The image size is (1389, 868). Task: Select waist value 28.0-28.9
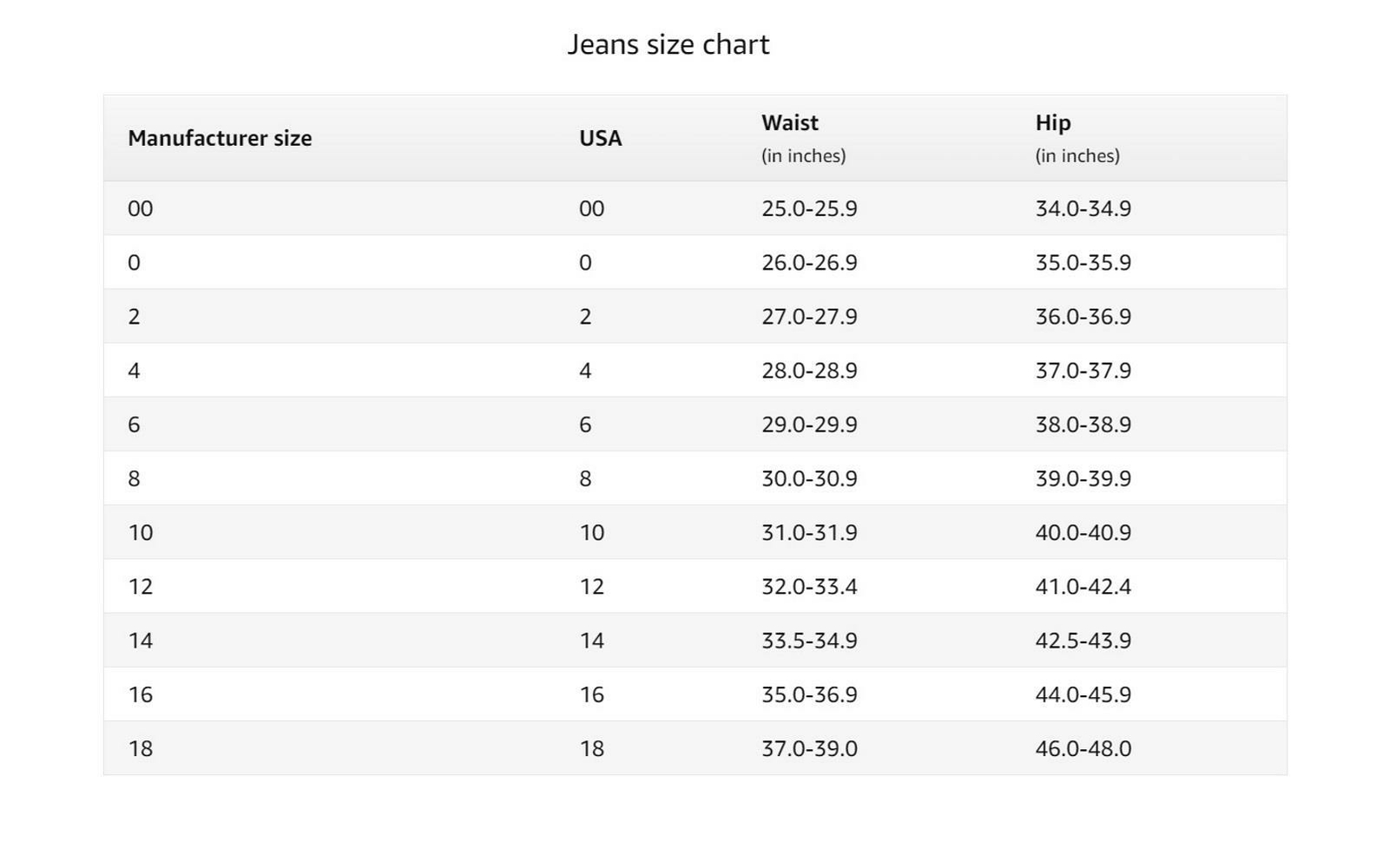pyautogui.click(x=809, y=371)
